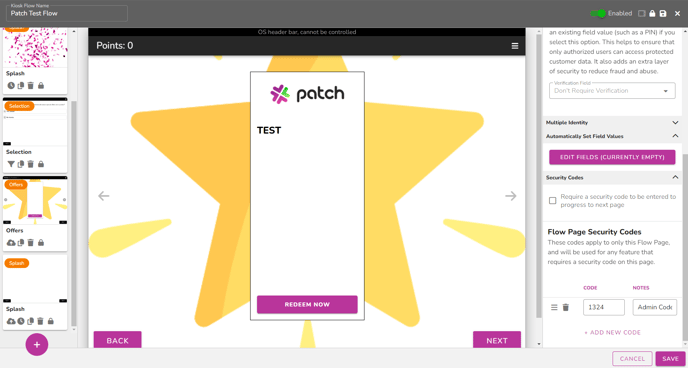688x368 pixels.
Task: Click + Add New Code link
Action: [x=612, y=332]
